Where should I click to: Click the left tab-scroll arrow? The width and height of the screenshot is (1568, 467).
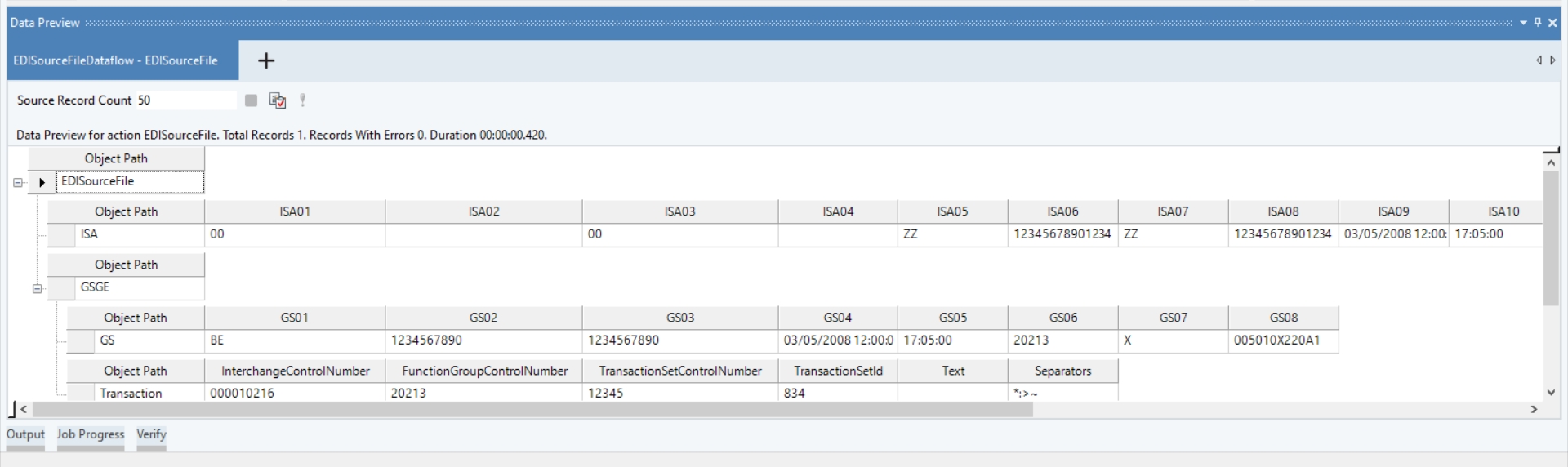point(1539,60)
